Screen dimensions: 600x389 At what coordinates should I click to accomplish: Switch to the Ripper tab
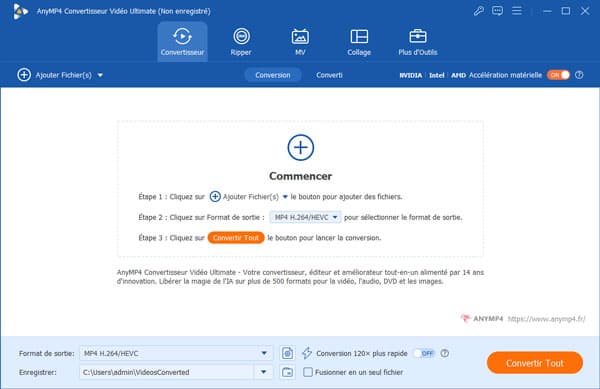241,41
